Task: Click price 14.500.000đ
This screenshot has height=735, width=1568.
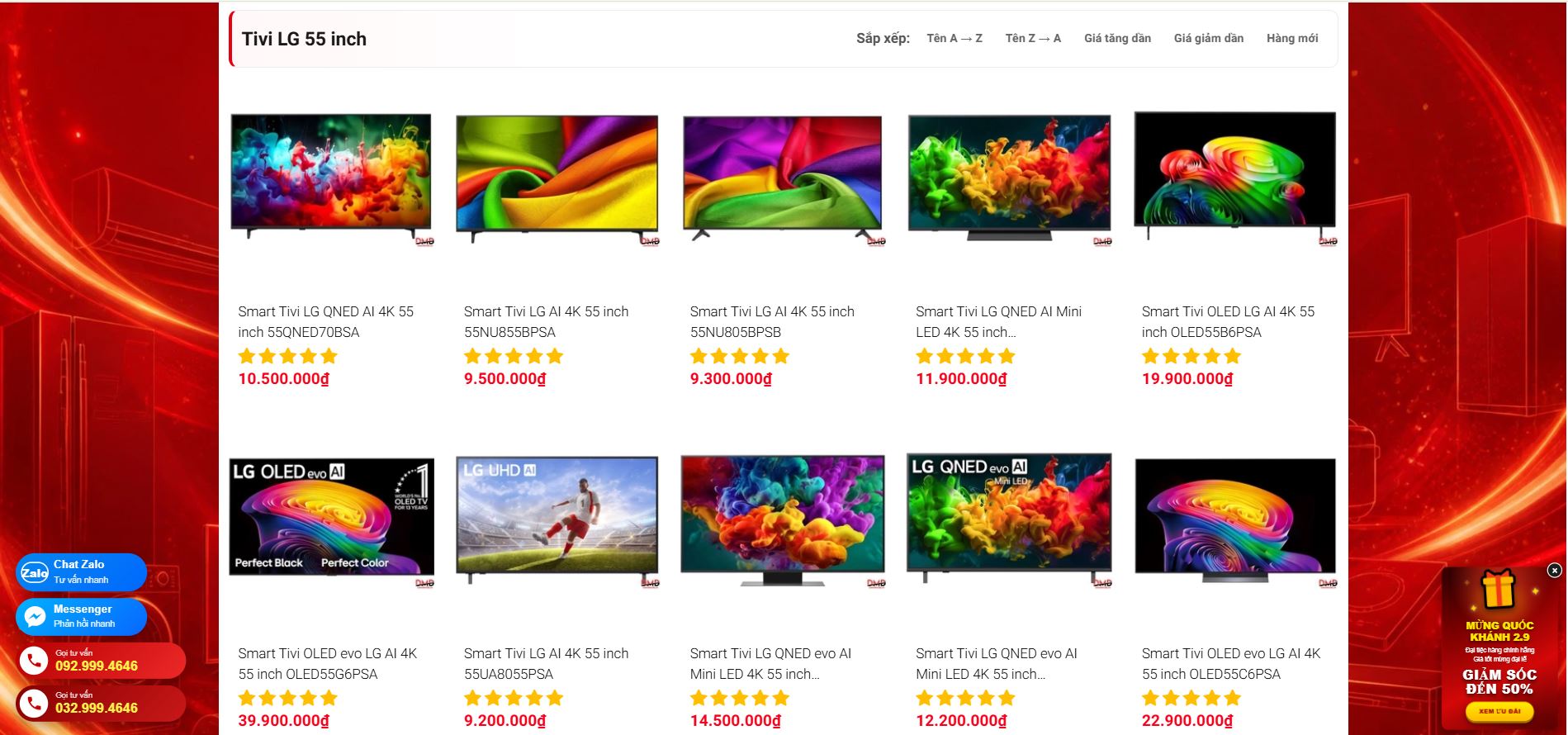Action: click(x=735, y=721)
